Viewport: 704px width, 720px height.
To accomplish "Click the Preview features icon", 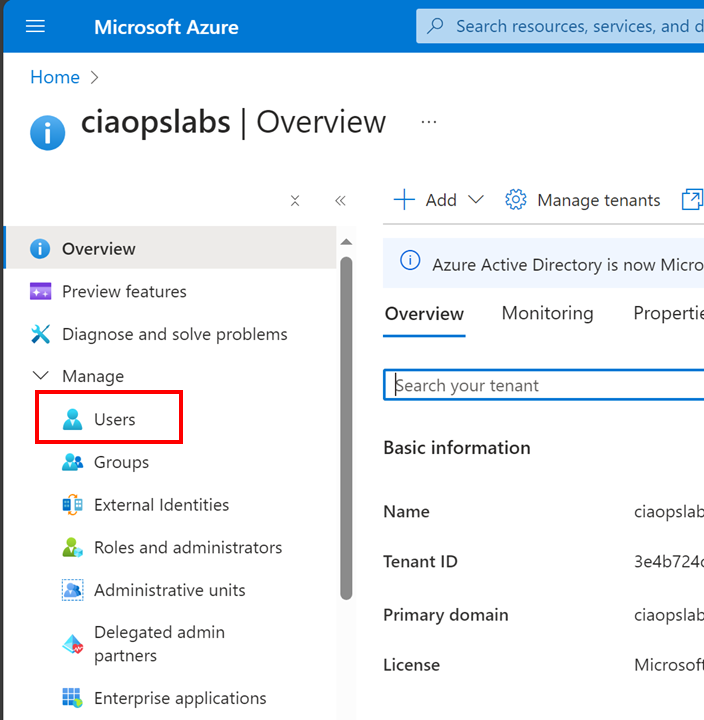I will tap(41, 292).
